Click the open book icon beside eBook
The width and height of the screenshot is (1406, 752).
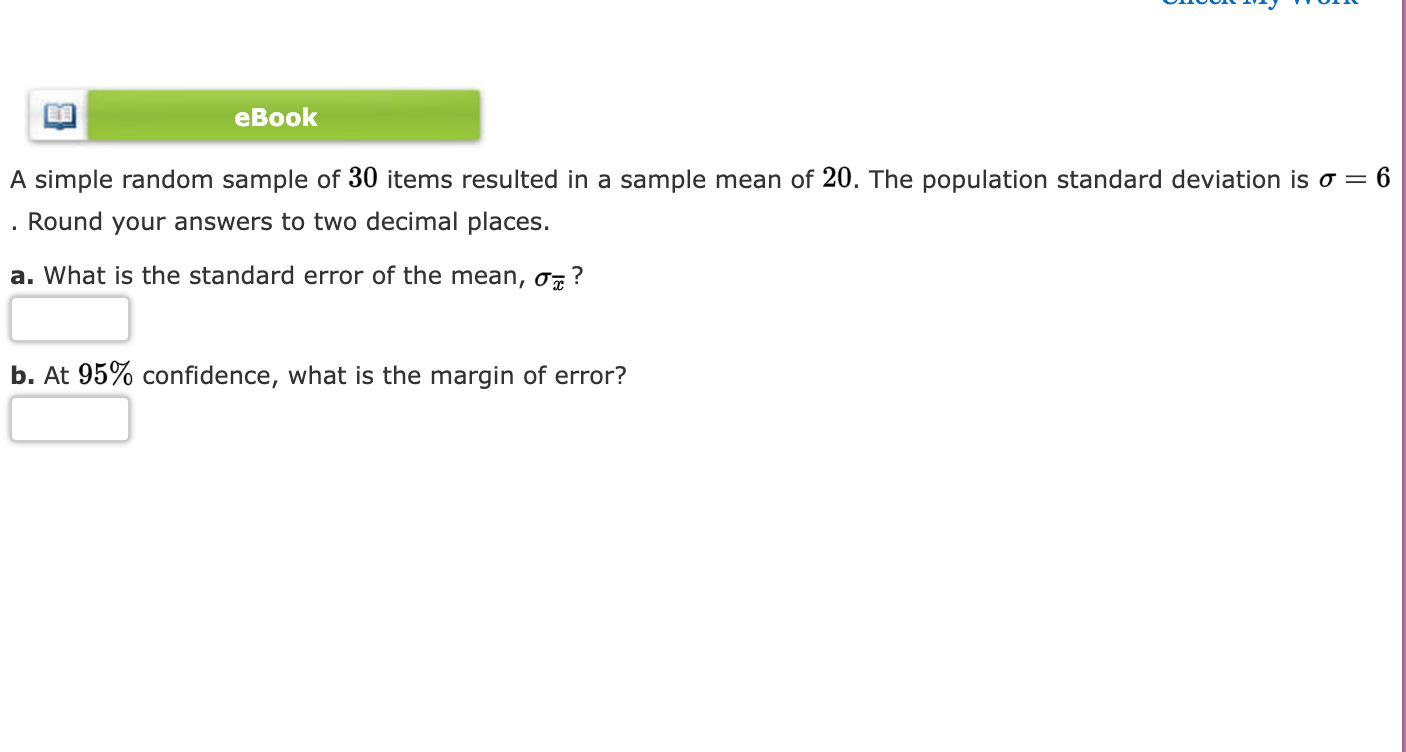click(57, 115)
